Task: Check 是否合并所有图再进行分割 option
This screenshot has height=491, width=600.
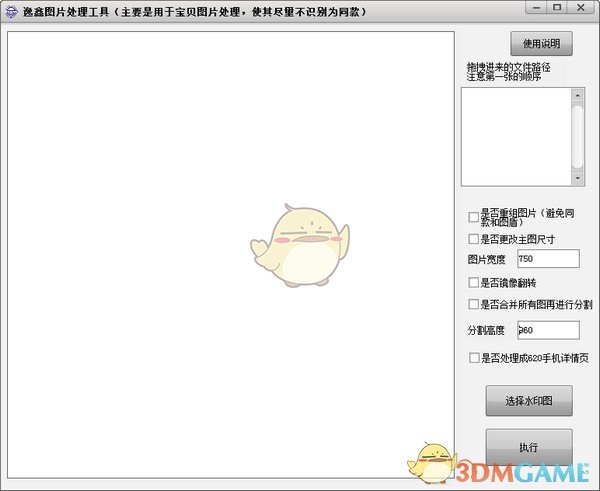Action: tap(474, 304)
